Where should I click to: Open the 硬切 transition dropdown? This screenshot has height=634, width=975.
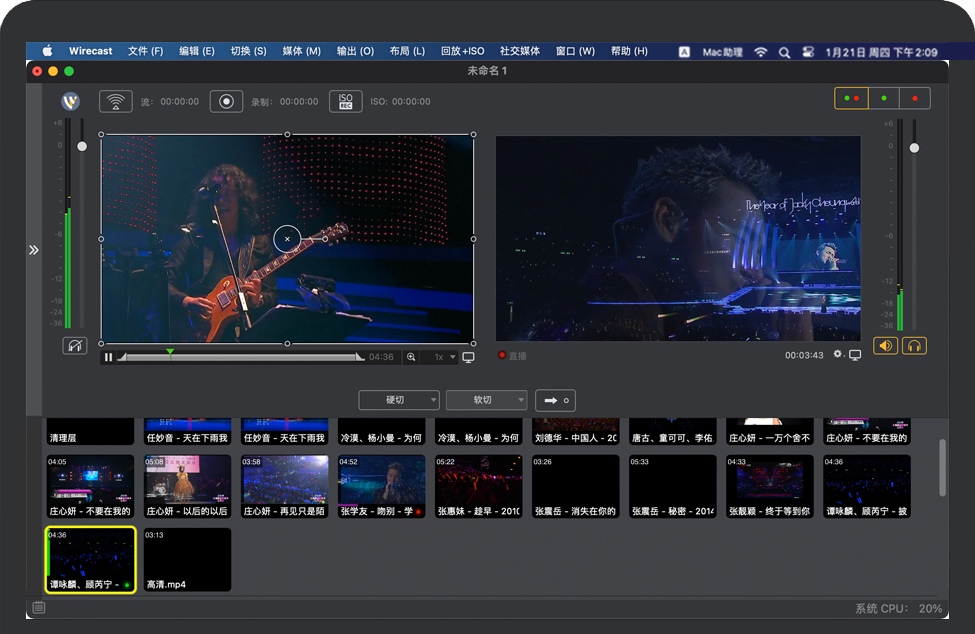(399, 400)
